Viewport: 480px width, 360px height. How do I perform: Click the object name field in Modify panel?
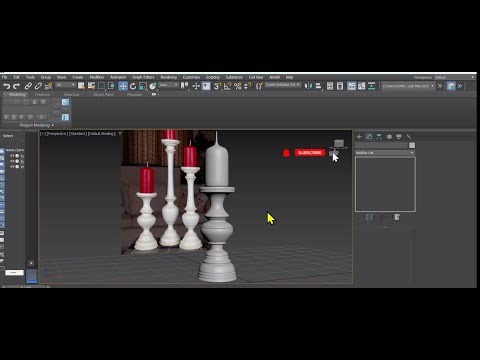[x=382, y=145]
